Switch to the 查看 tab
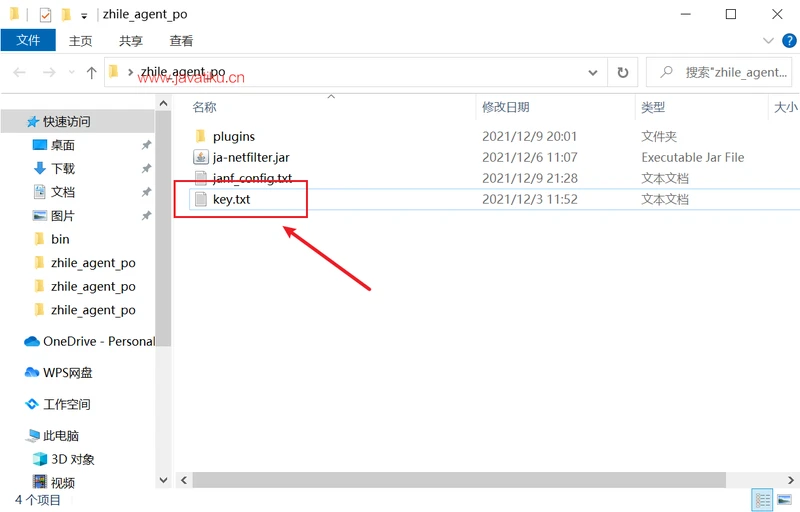The image size is (800, 512). pyautogui.click(x=181, y=41)
